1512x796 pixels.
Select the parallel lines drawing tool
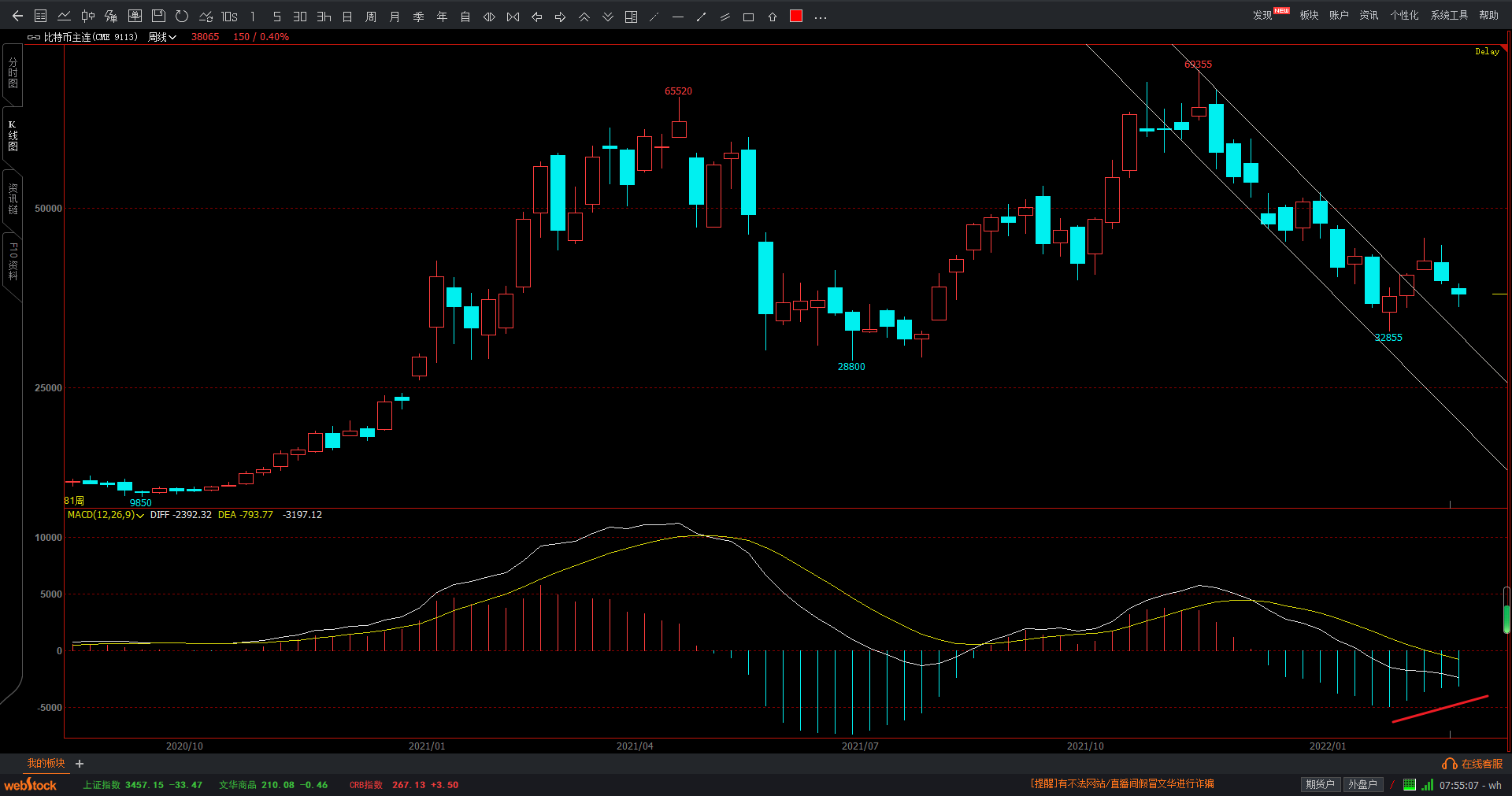[x=725, y=17]
